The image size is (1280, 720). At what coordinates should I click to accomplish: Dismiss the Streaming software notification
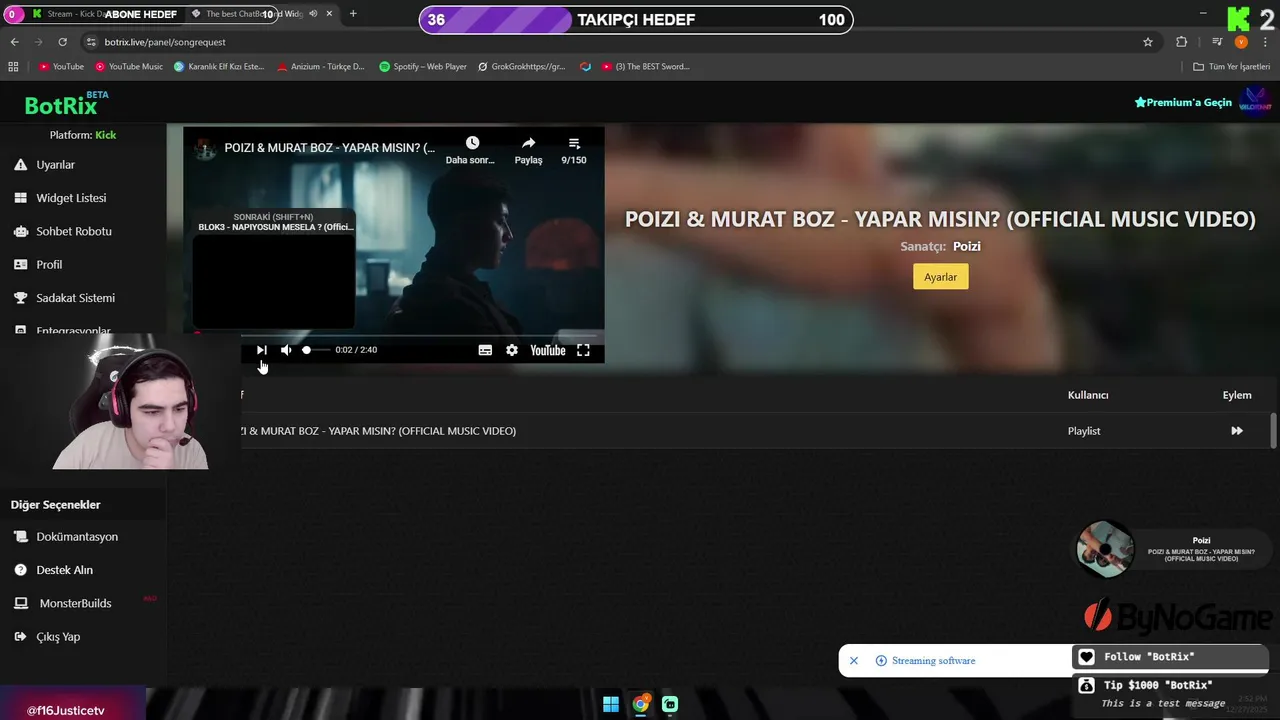click(x=854, y=661)
